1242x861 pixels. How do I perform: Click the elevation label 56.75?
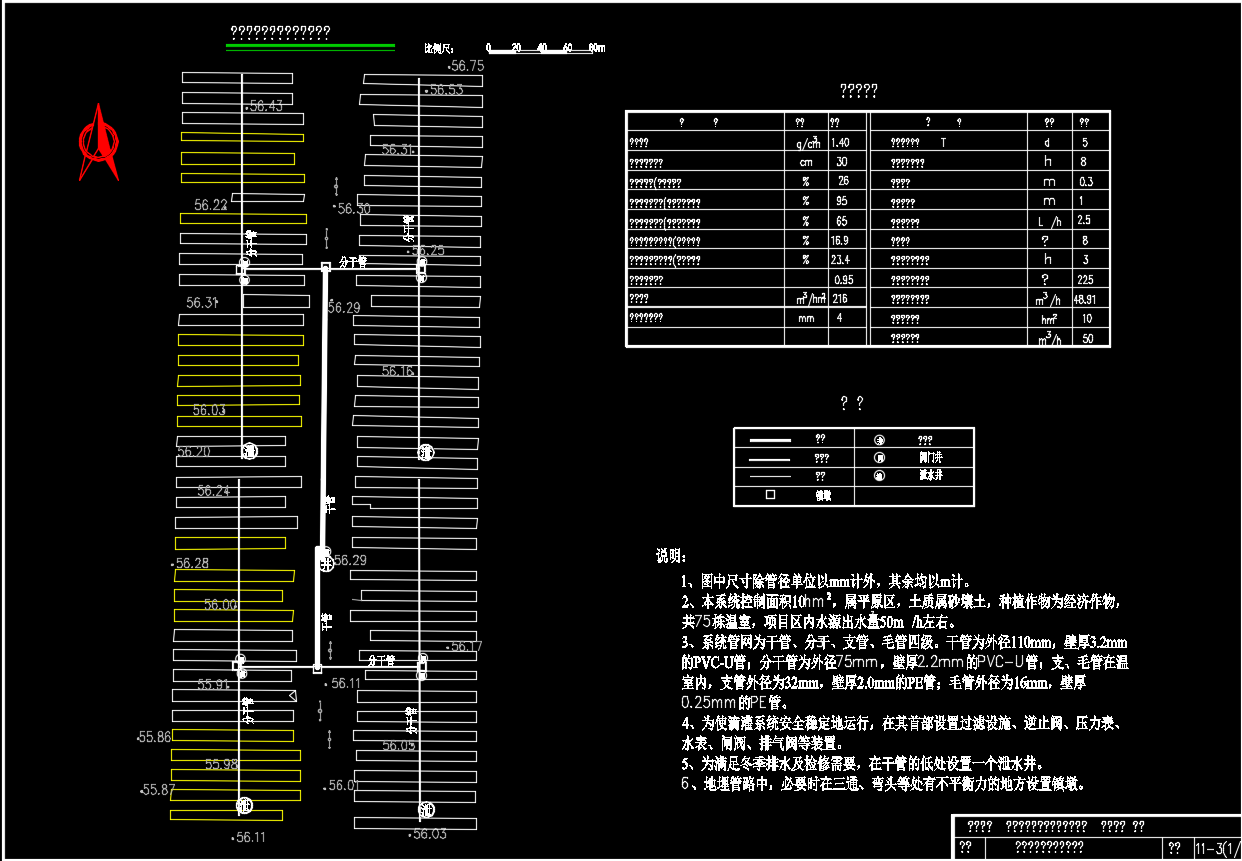click(x=467, y=66)
